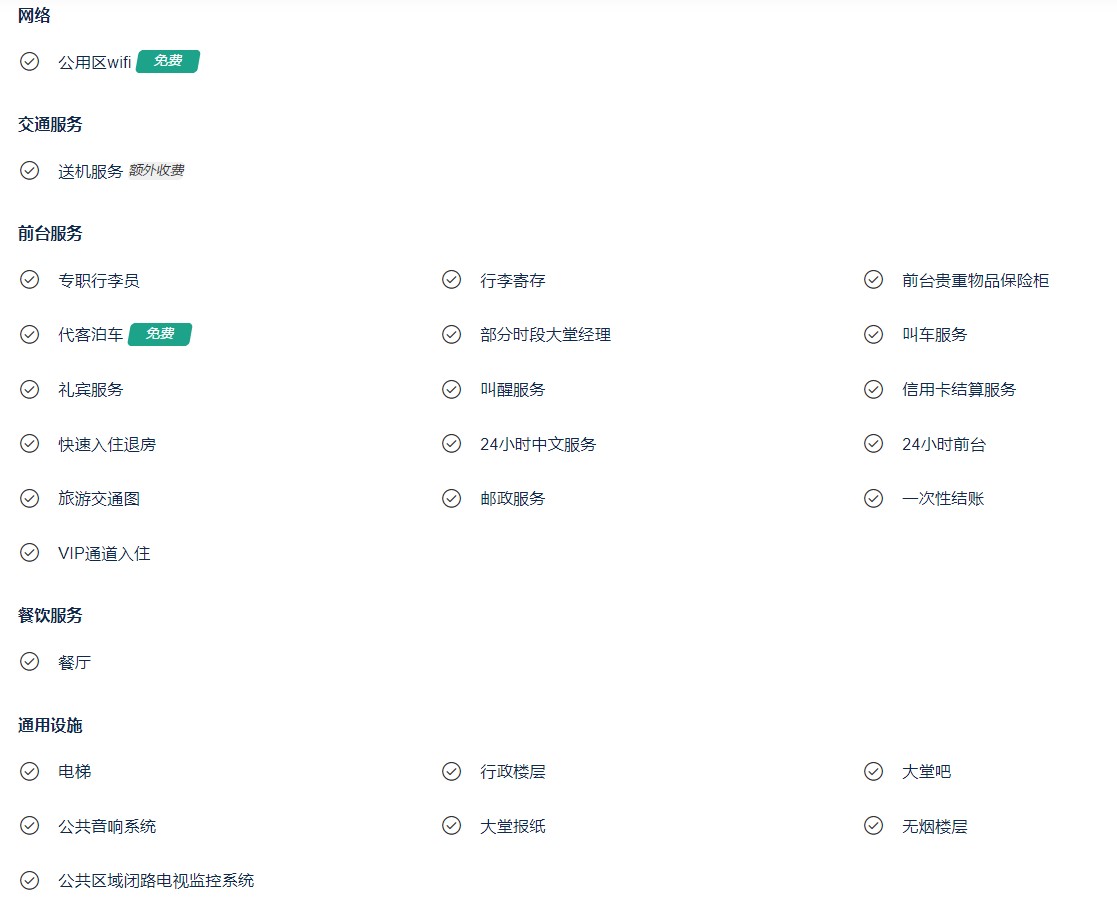Click the 额外收费 label beside 送机服务
This screenshot has height=900, width=1117.
(157, 170)
